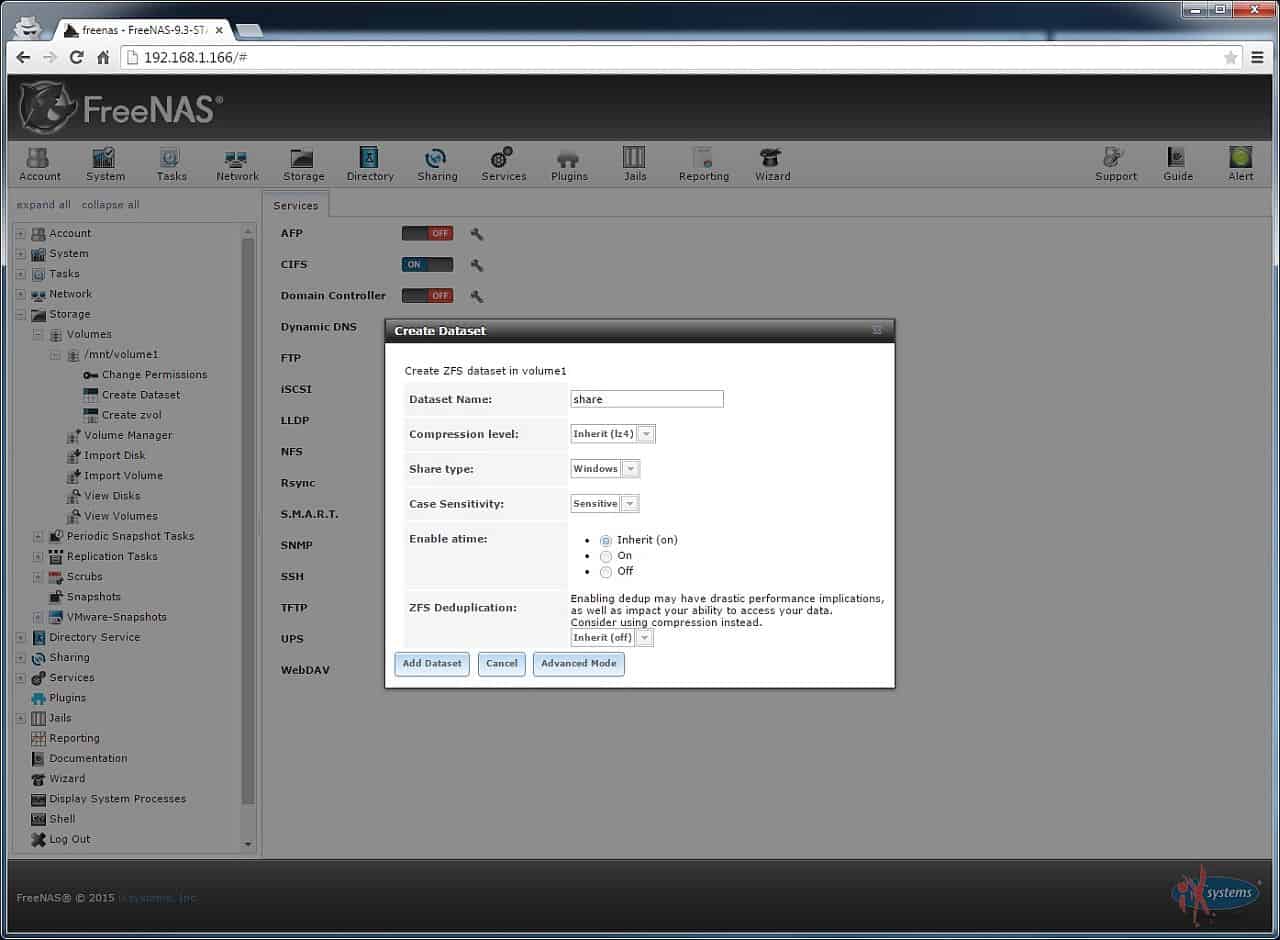Click the sidebar tree vertical scrollbar
1280x940 pixels.
point(248,520)
